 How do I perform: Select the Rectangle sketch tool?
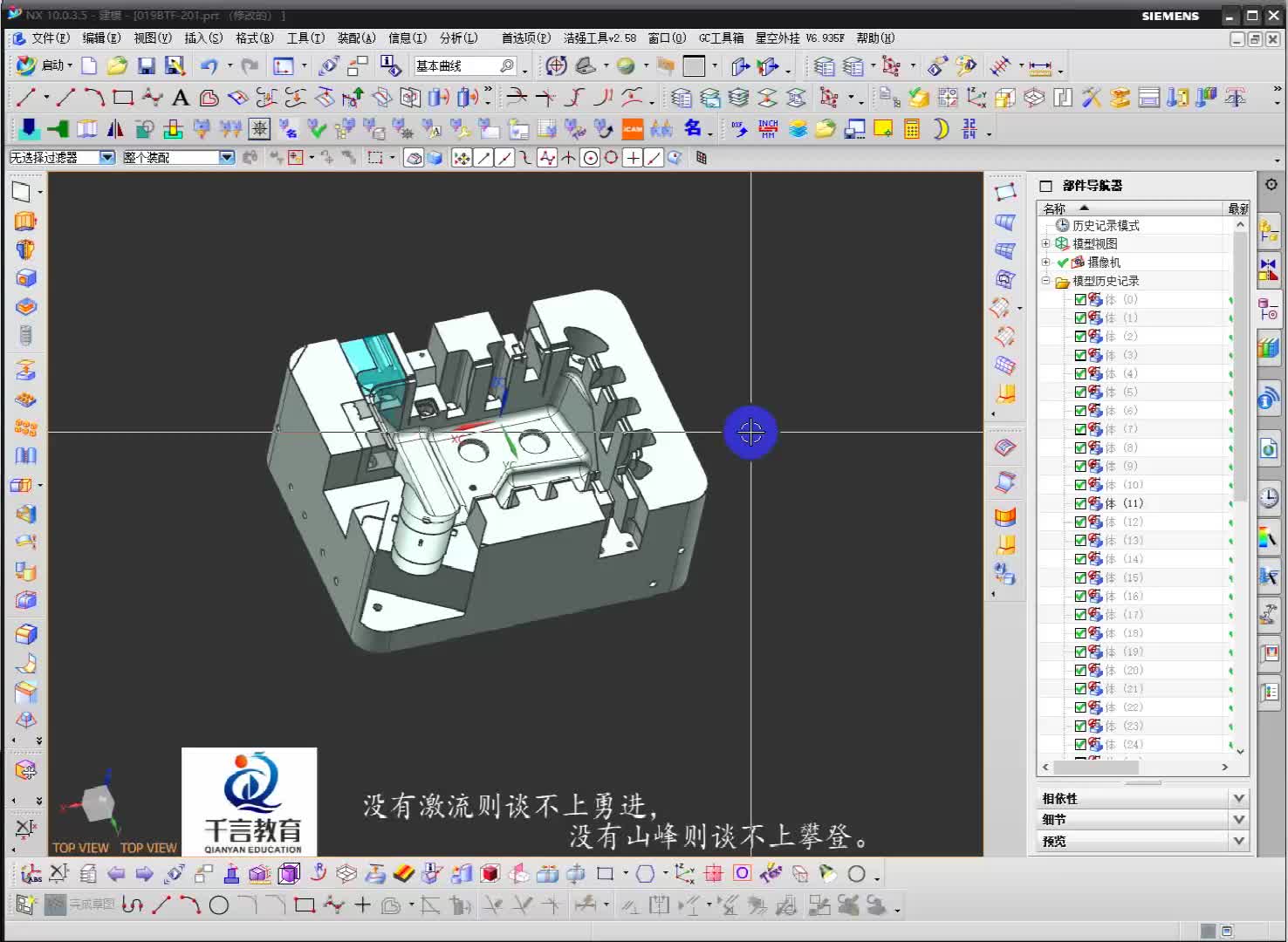122,98
